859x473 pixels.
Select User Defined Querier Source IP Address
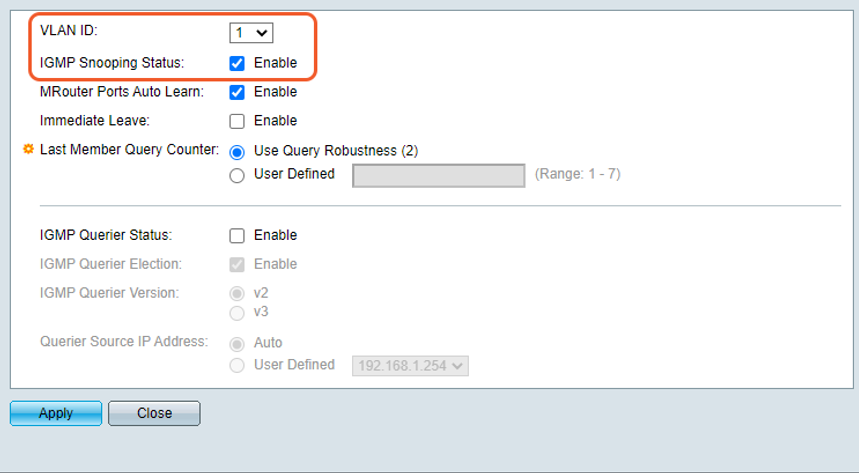coord(237,366)
